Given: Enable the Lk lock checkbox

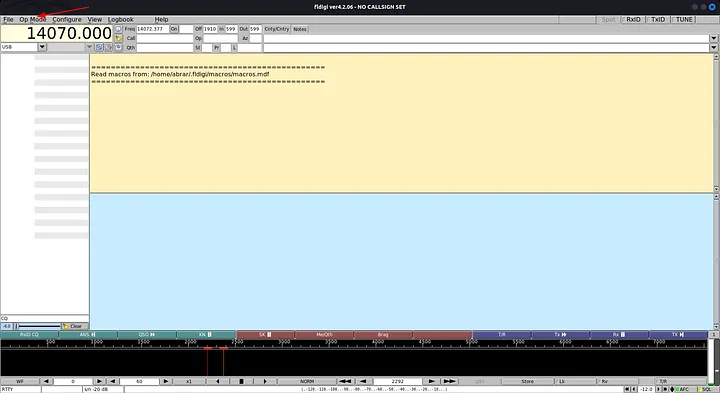Looking at the screenshot, I should point(561,381).
